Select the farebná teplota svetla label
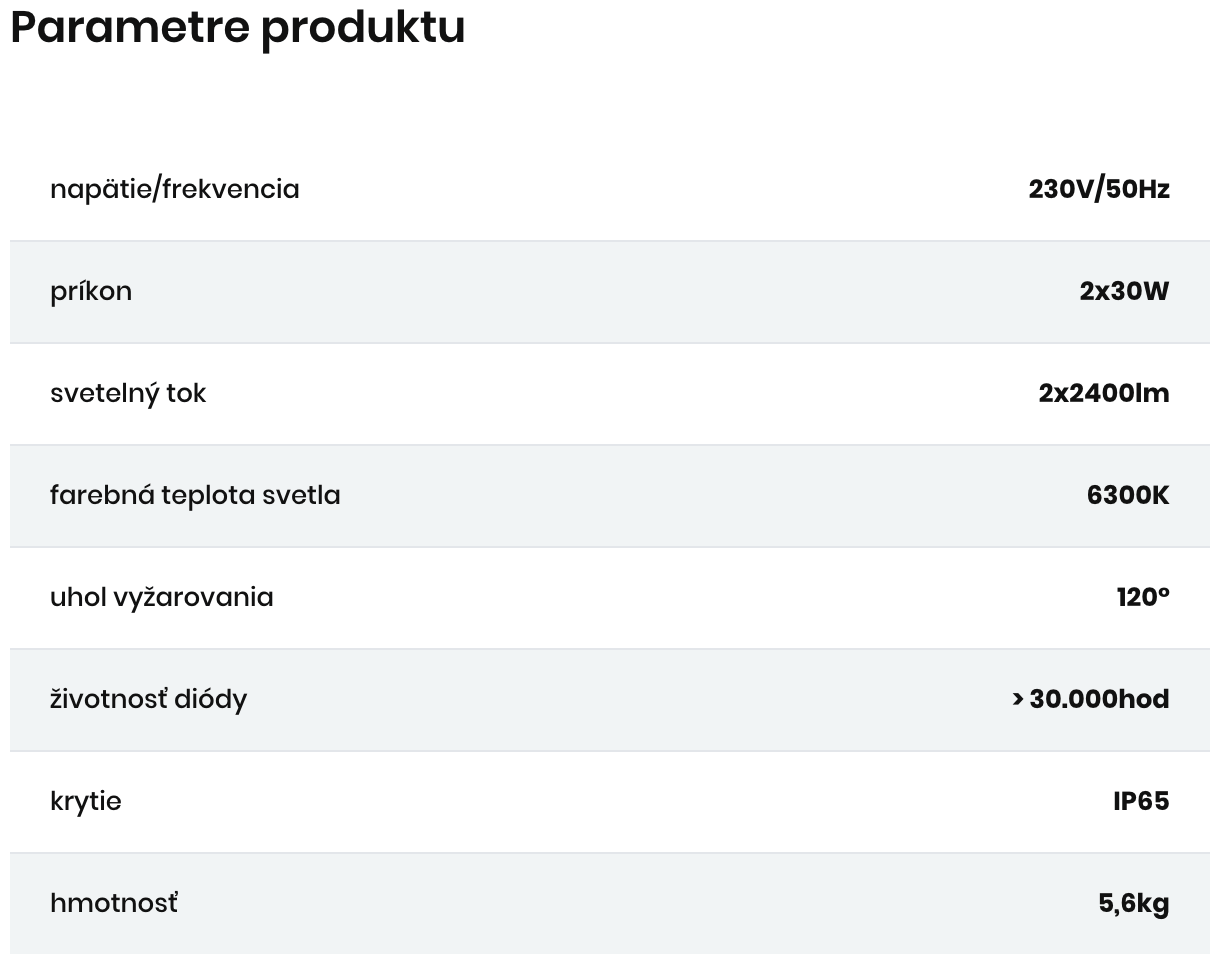Viewport: 1226px width, 964px height. point(195,495)
